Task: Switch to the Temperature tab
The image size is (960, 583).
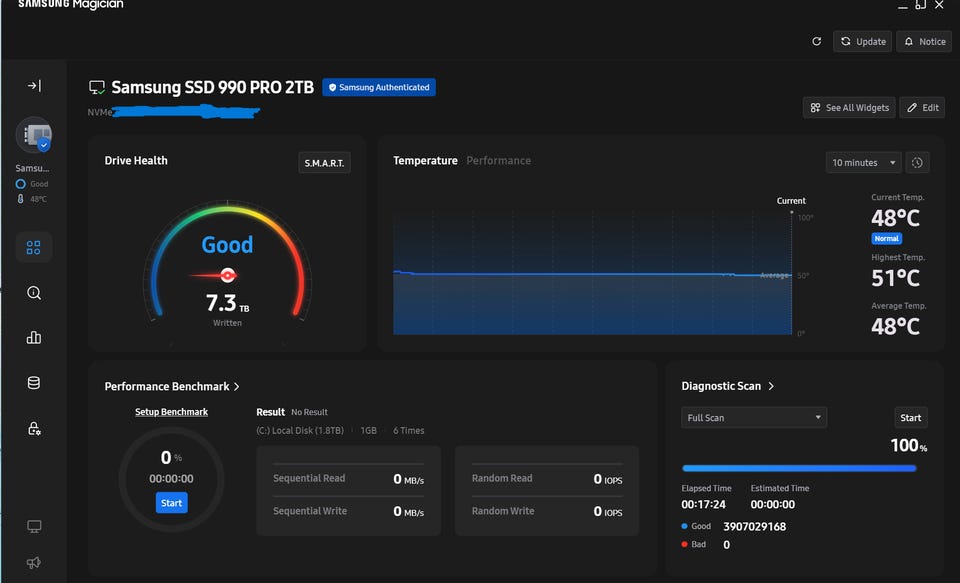Action: (x=425, y=161)
